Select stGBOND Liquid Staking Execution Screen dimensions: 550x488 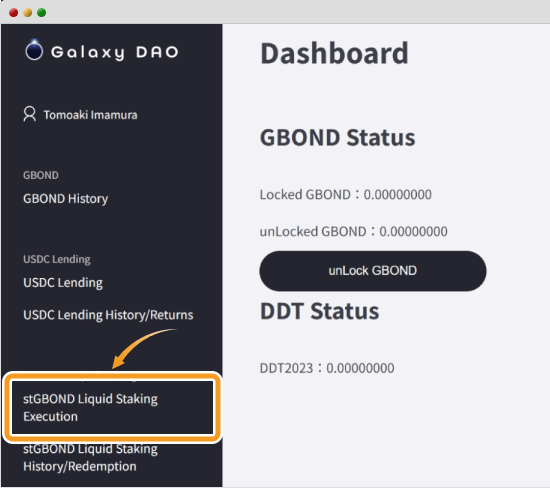112,407
